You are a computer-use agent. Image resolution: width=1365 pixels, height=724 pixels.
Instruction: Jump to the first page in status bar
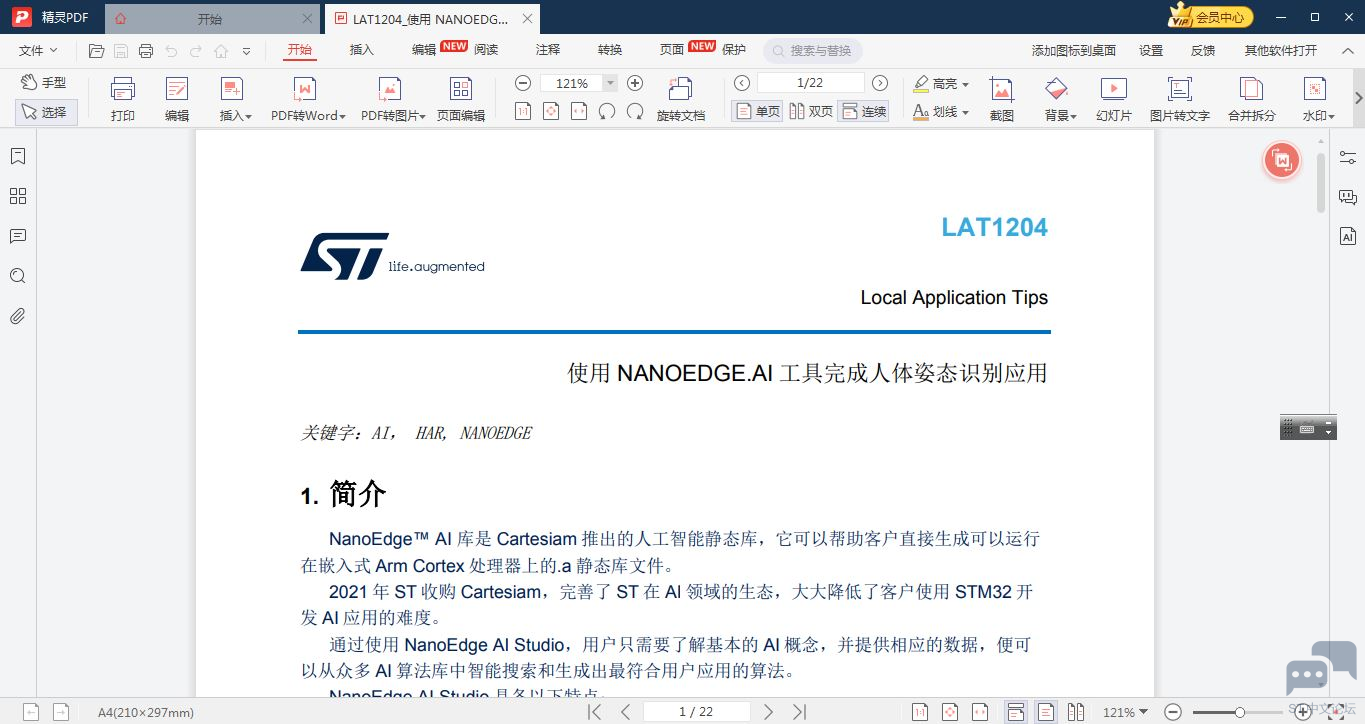(594, 712)
